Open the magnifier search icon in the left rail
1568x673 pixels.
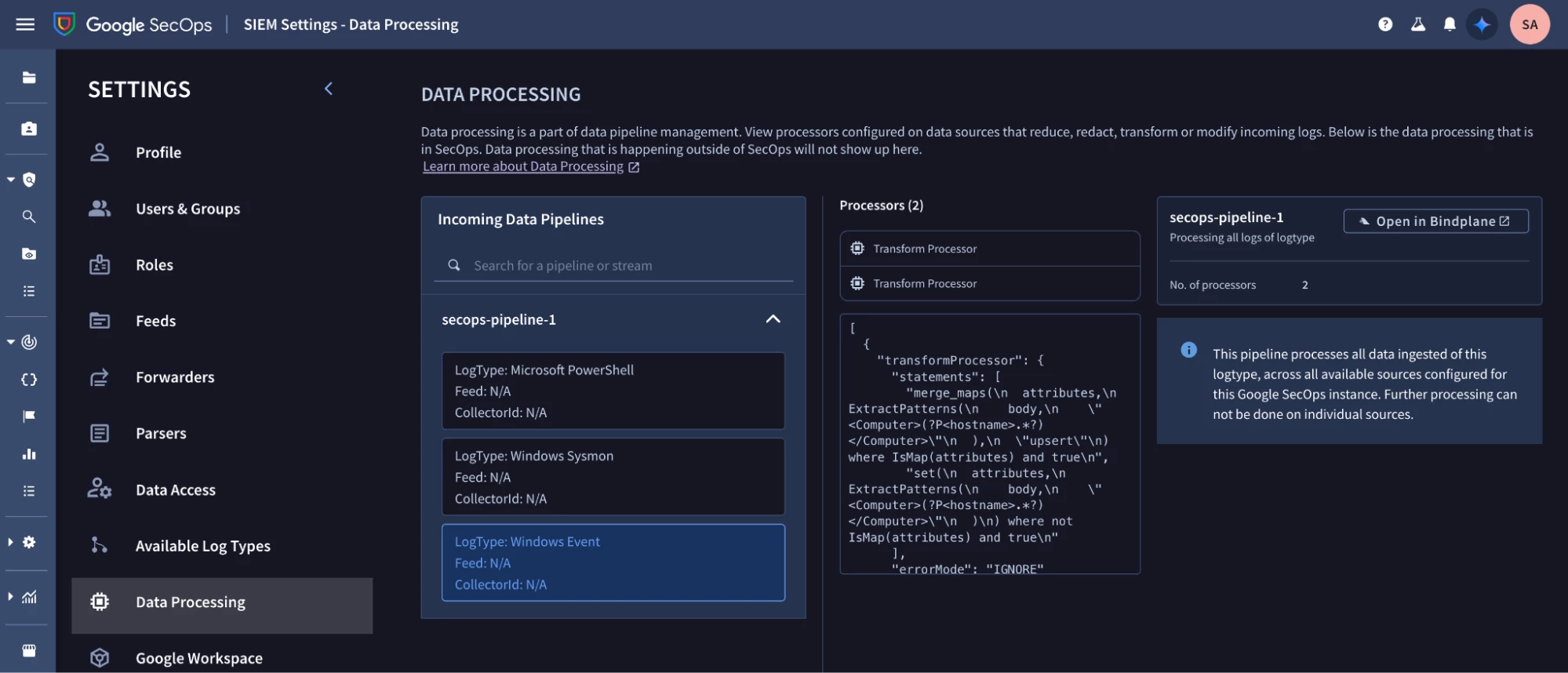tap(29, 216)
